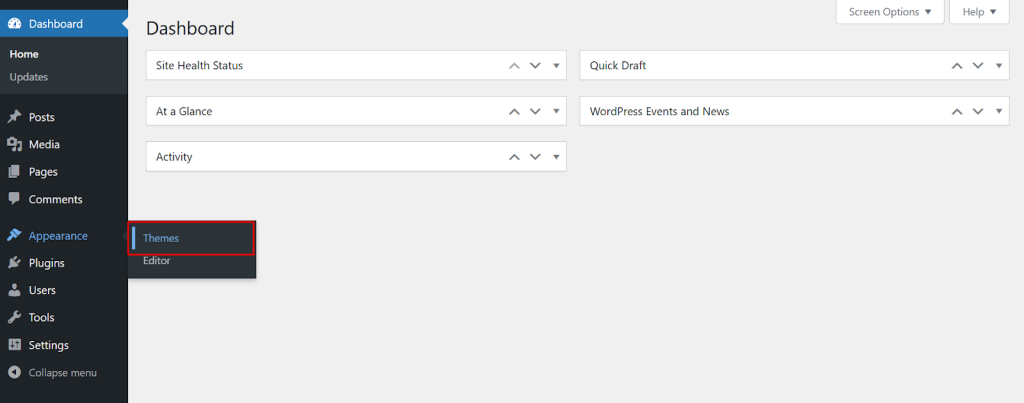The width and height of the screenshot is (1024, 403).
Task: Click the Media icon in sidebar
Action: coord(14,144)
